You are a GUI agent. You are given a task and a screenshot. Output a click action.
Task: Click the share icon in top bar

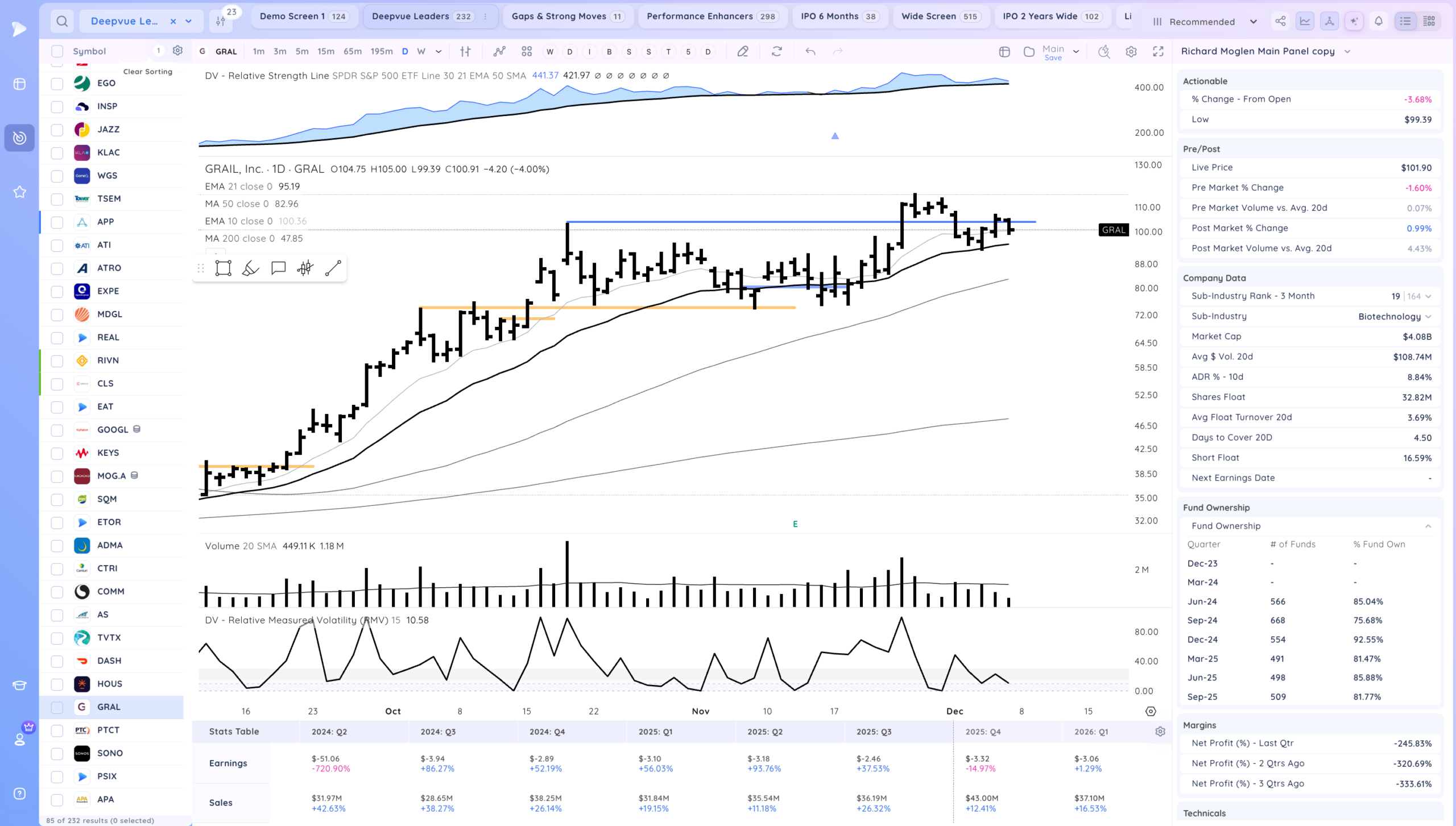pos(1280,22)
